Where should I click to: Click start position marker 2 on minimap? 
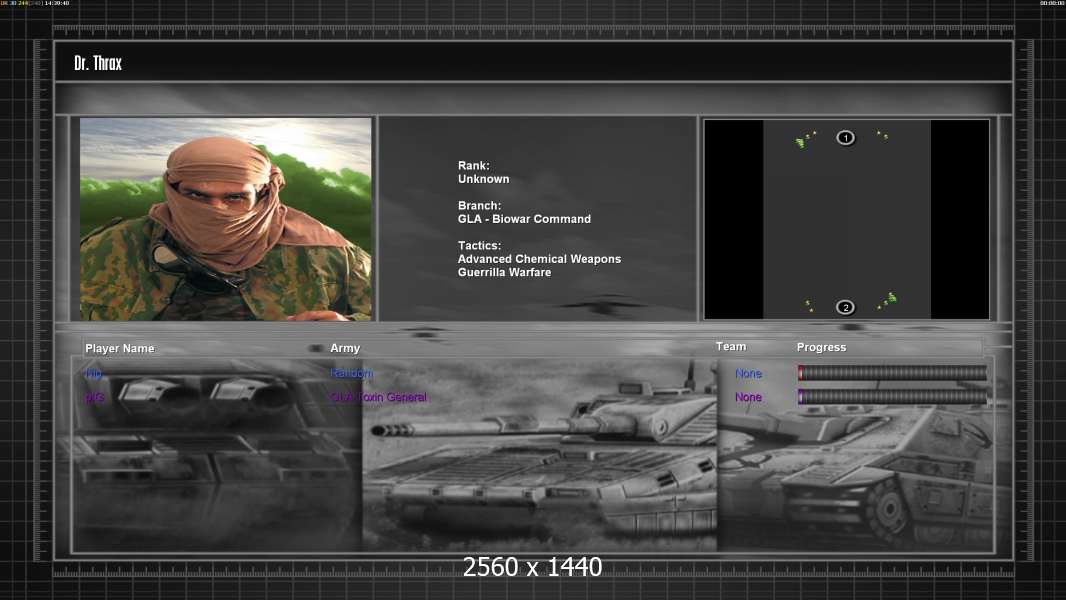pyautogui.click(x=845, y=308)
